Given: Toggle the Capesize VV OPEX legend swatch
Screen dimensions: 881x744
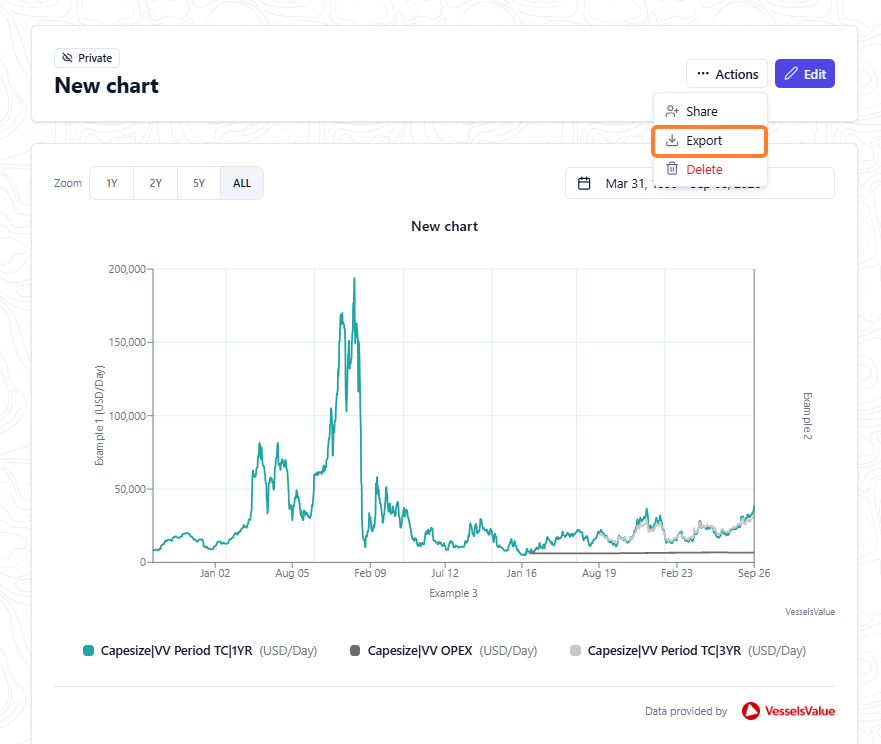Looking at the screenshot, I should tap(355, 651).
